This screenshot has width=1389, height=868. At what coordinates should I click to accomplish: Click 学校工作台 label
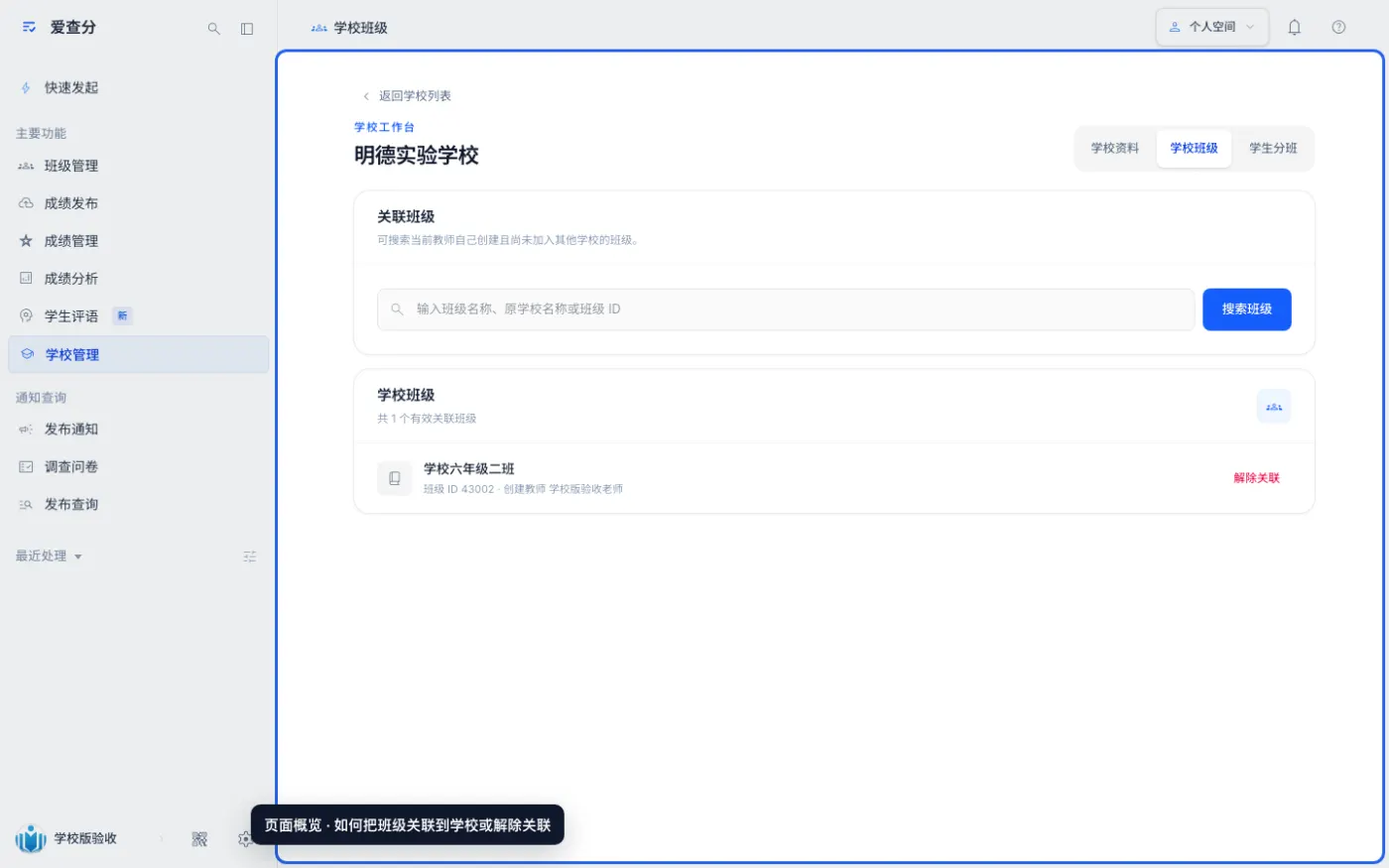click(x=385, y=127)
